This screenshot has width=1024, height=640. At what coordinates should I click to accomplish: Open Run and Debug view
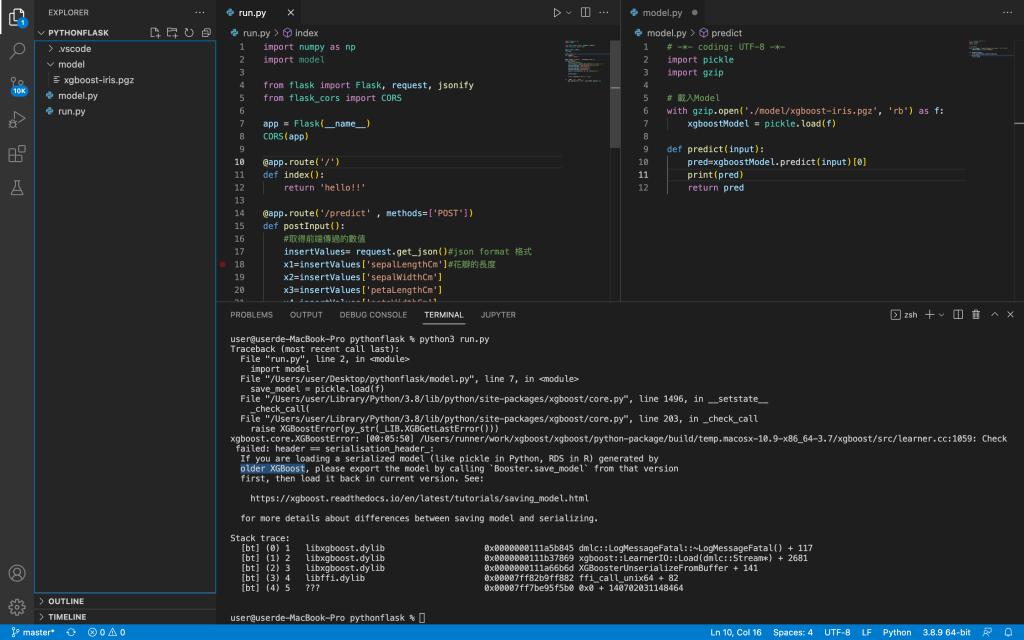pos(17,120)
